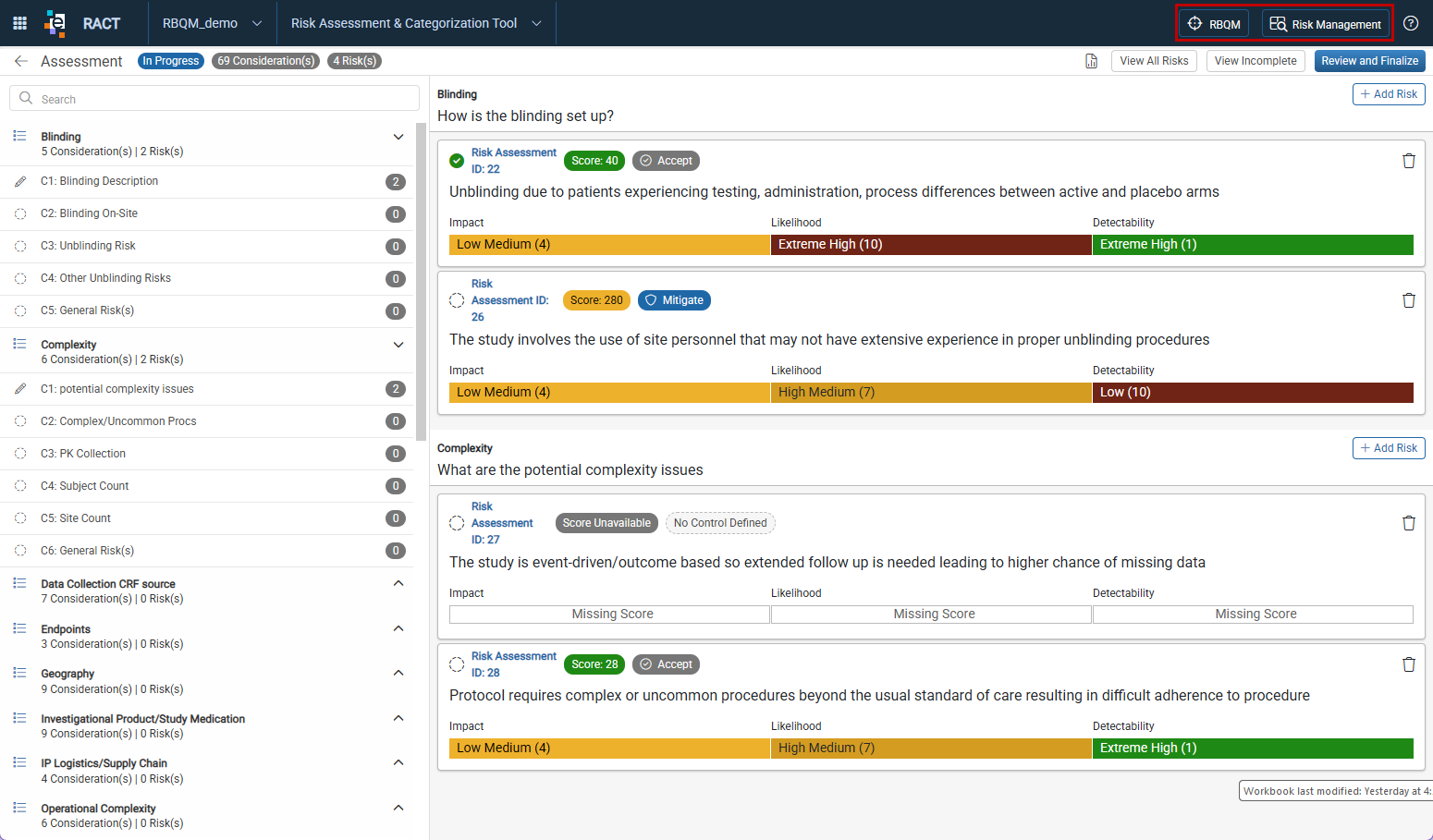Screen dimensions: 1433x840
Task: Open the Risk Management tab
Action: click(1326, 24)
